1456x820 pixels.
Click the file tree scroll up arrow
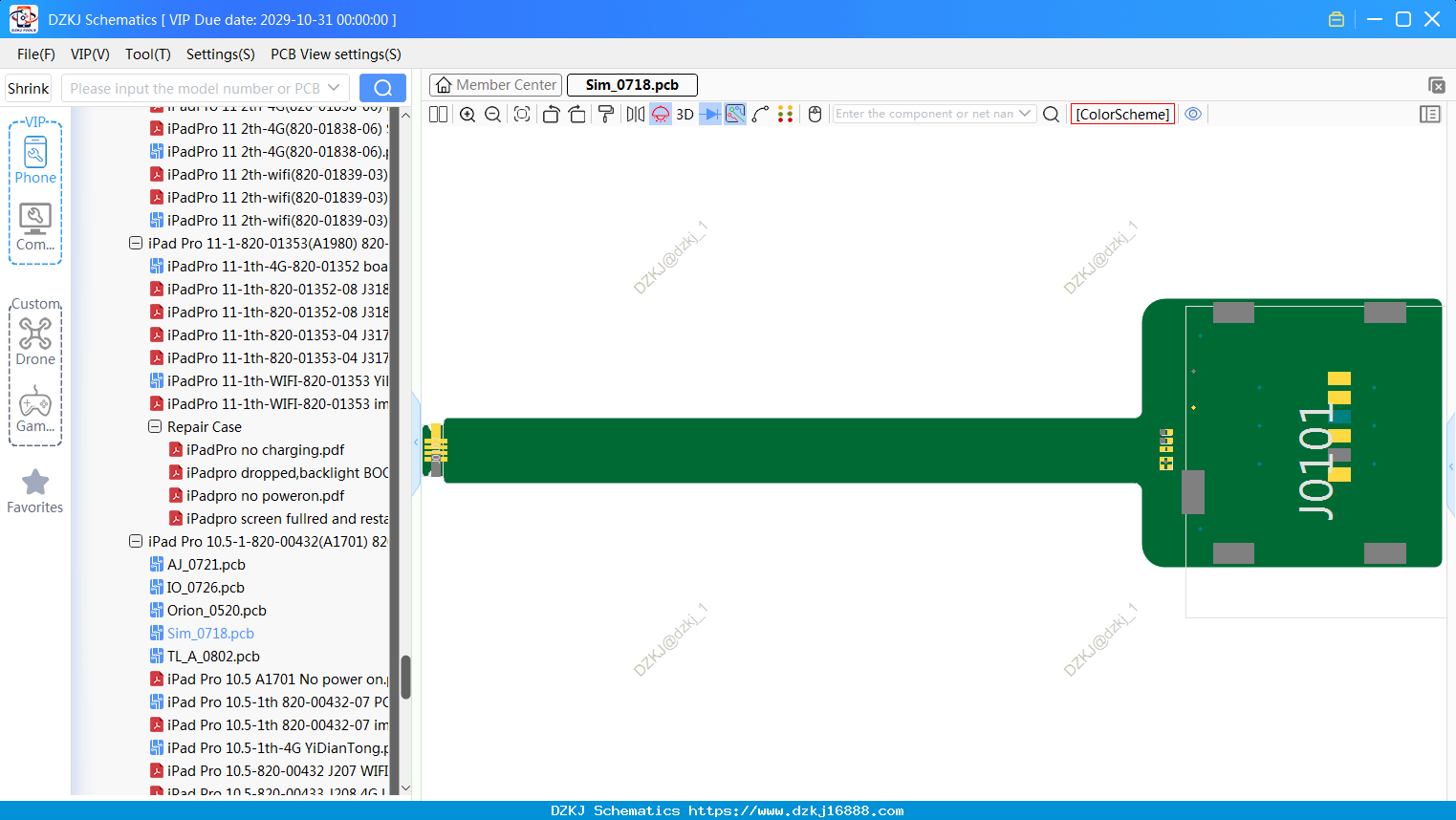click(x=405, y=115)
